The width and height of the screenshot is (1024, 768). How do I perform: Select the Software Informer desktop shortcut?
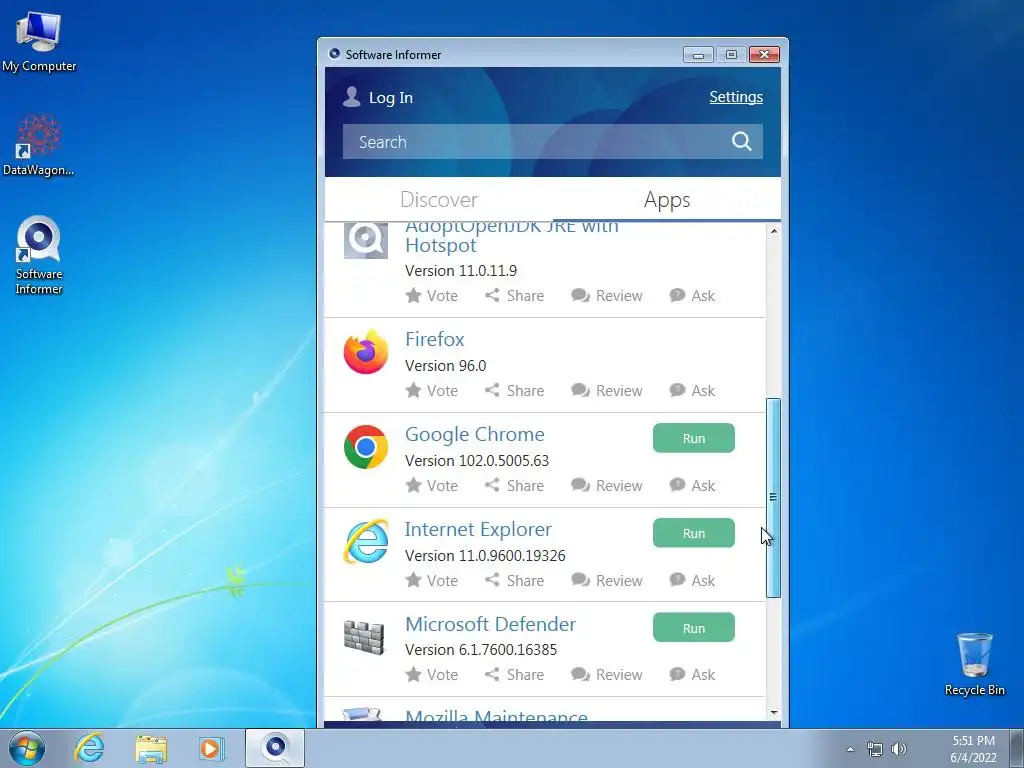pyautogui.click(x=39, y=255)
